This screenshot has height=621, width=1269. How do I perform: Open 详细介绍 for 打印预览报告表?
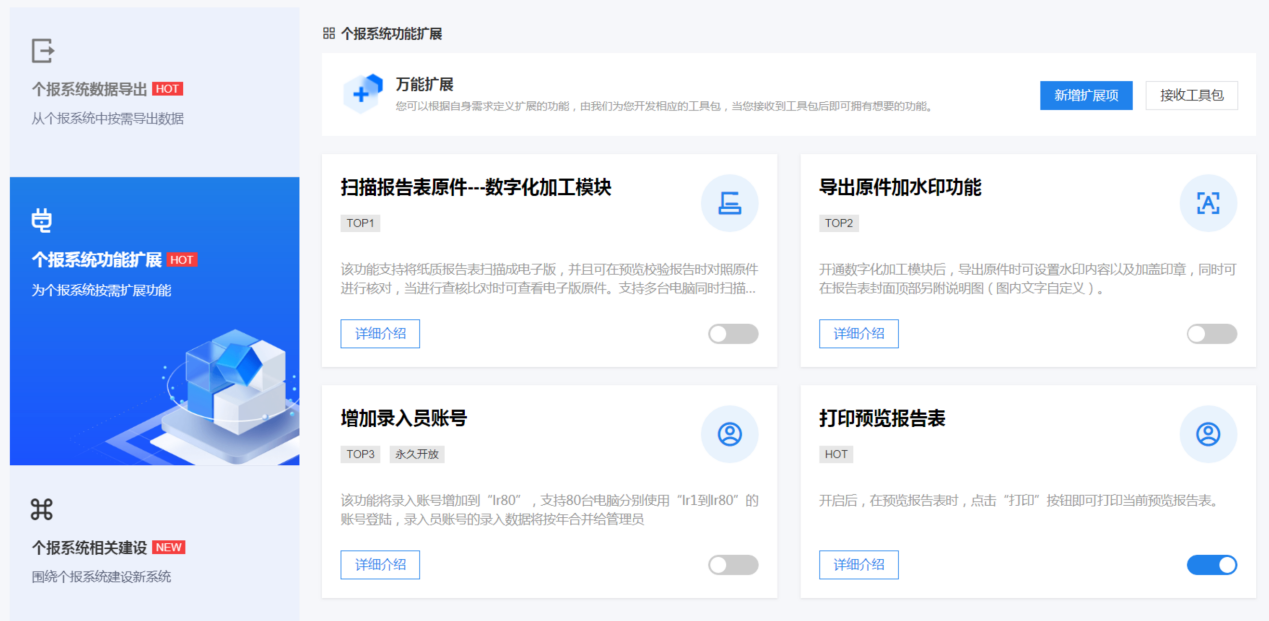(x=858, y=565)
